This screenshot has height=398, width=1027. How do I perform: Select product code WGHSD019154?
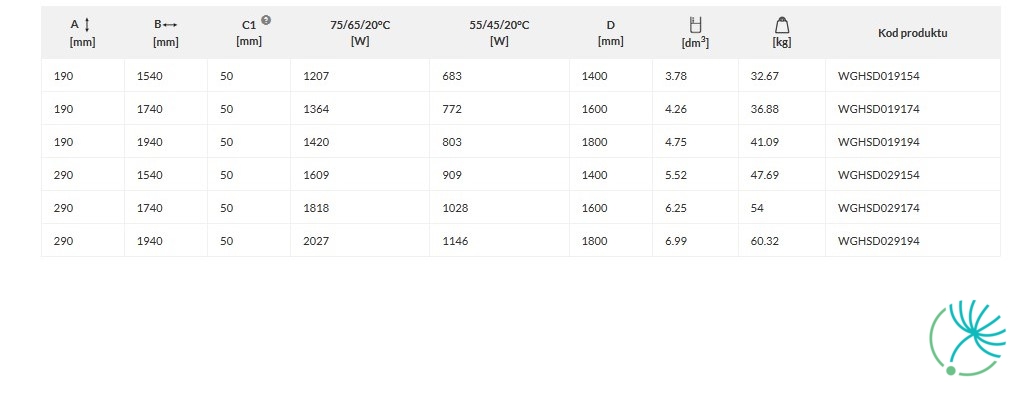tap(879, 76)
